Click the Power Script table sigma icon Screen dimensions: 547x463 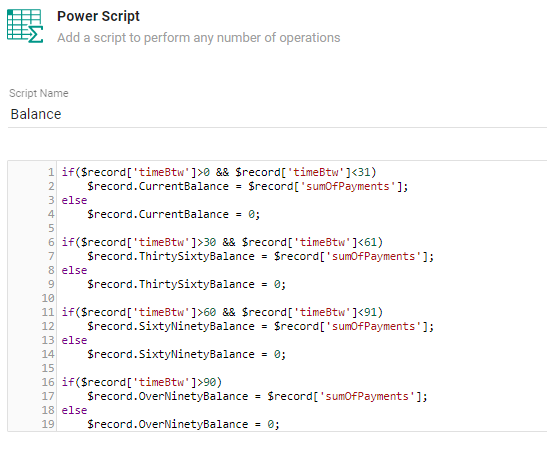point(25,26)
